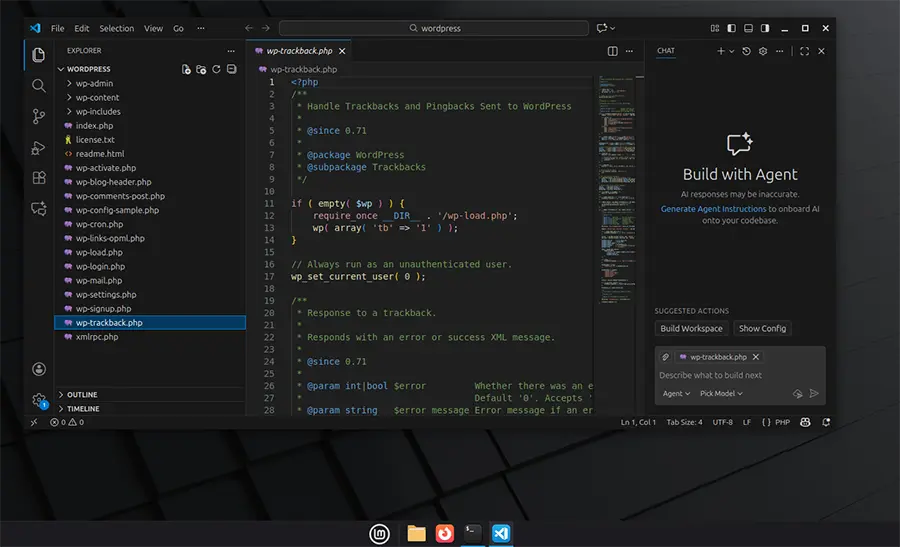Viewport: 900px width, 547px height.
Task: Go back with navigation arrow
Action: pyautogui.click(x=249, y=28)
